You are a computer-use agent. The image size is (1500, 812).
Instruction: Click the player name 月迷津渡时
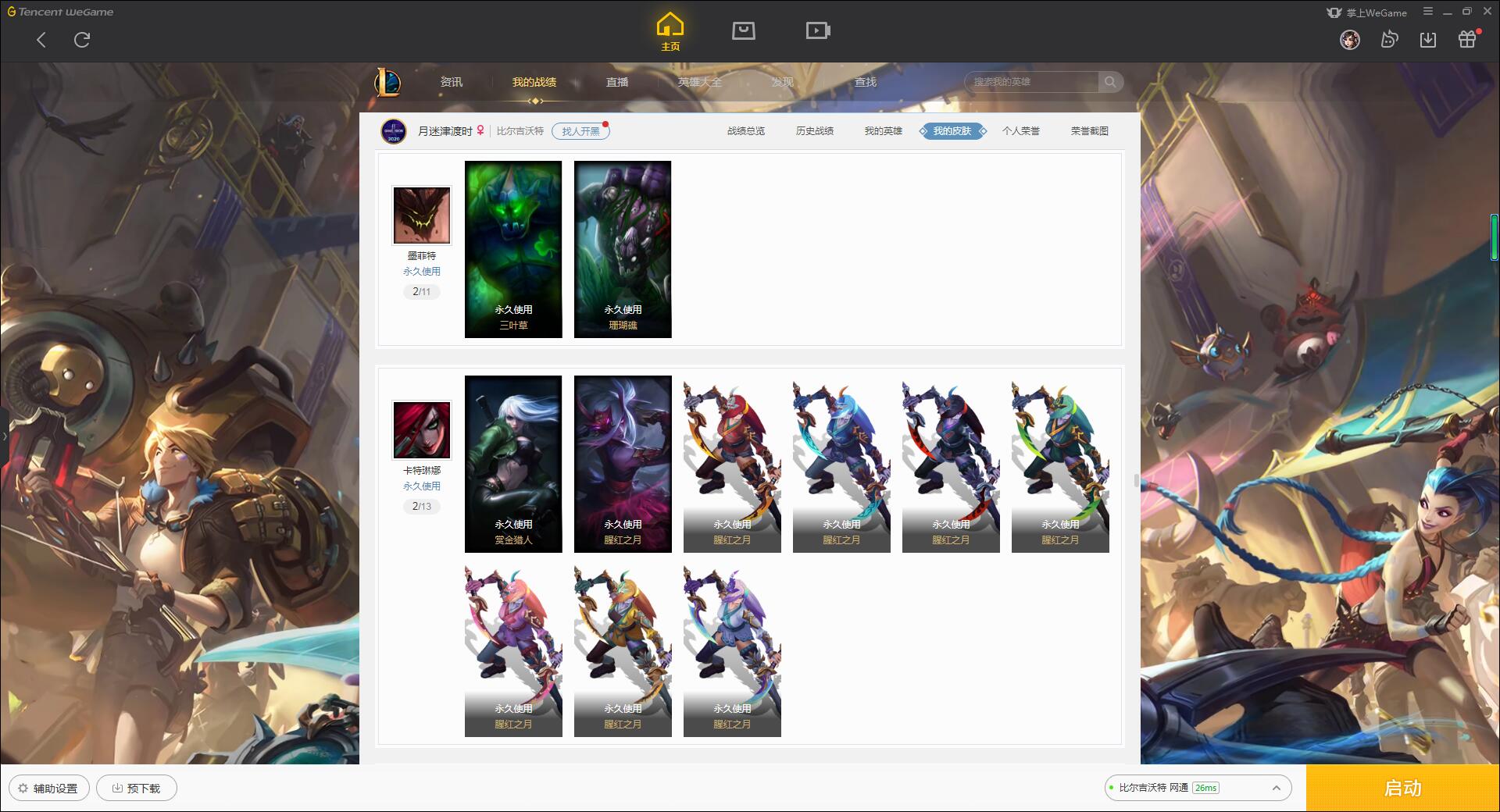point(445,131)
